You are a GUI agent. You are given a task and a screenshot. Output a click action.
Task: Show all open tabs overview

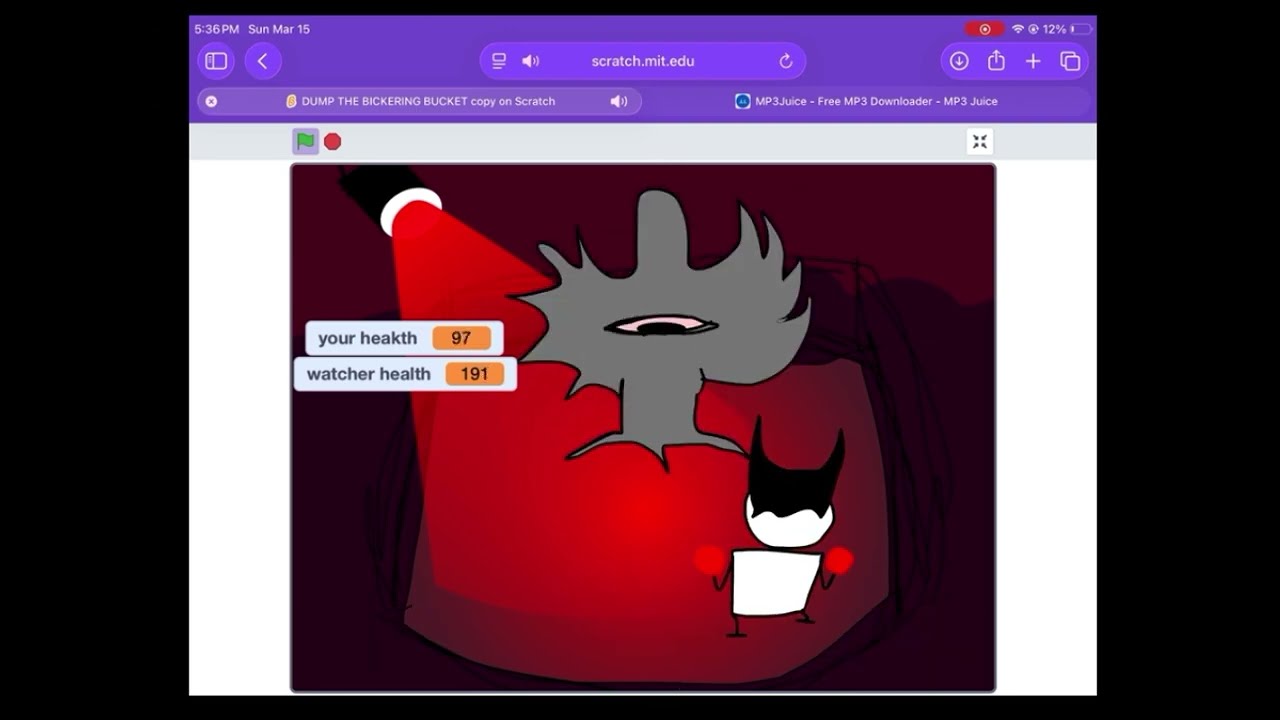tap(1070, 61)
